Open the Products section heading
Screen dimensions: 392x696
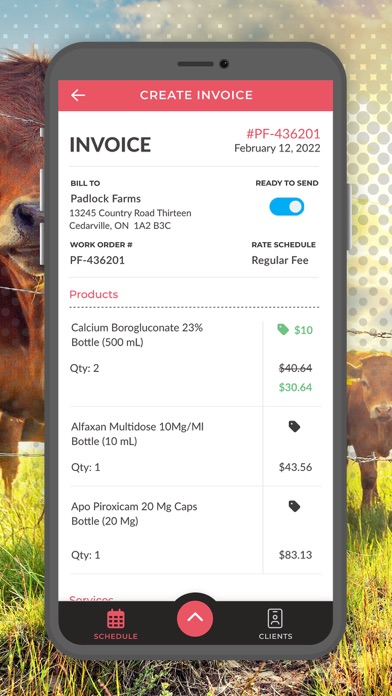pos(94,294)
